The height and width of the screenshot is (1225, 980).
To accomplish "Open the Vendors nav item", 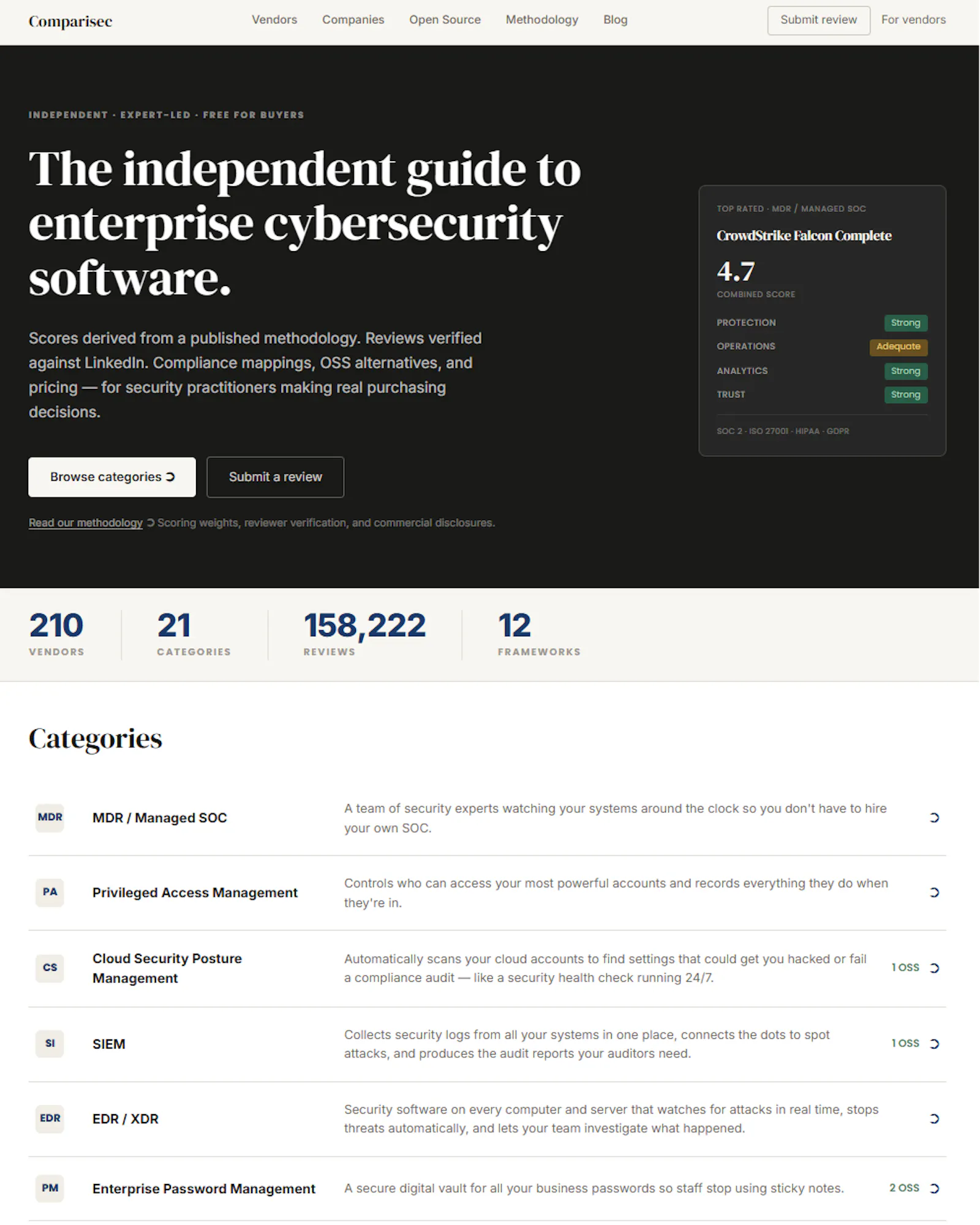I will coord(274,20).
